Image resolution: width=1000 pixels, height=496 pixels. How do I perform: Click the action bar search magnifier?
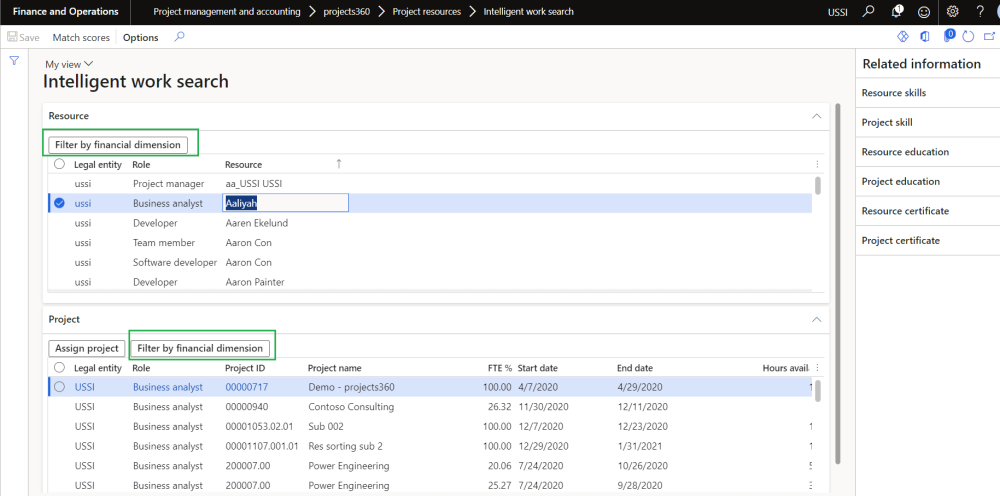179,37
